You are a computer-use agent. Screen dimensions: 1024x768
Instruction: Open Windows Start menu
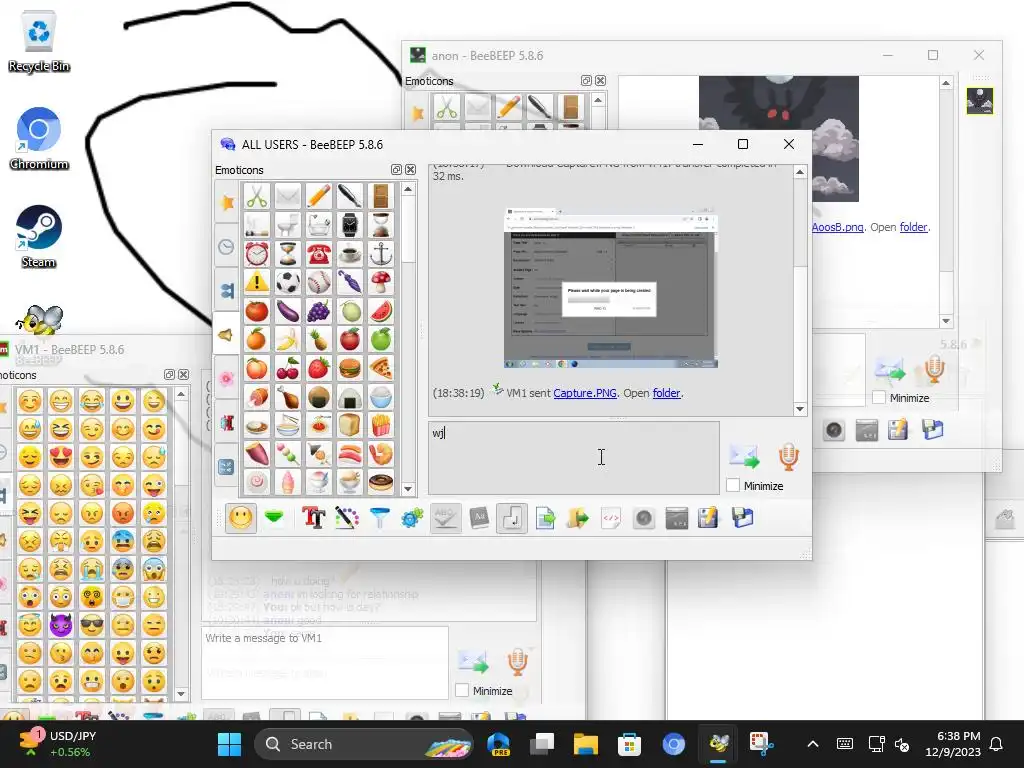coord(229,744)
